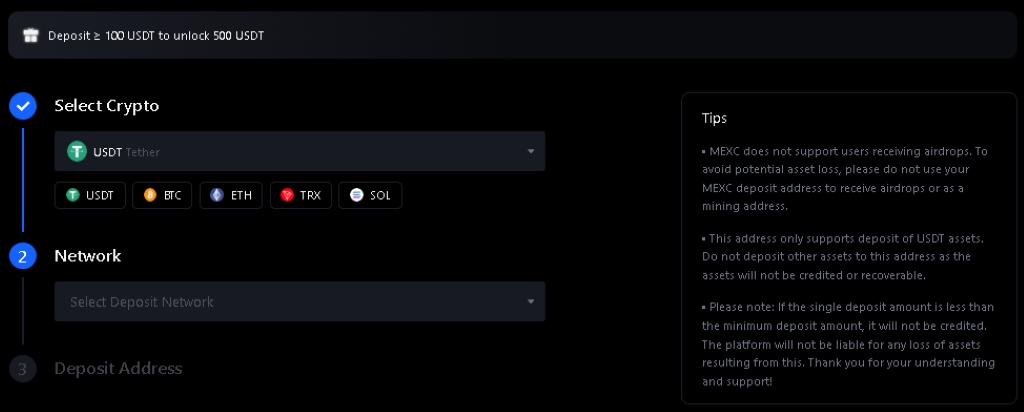Select the USDT quick chip
The image size is (1024, 412).
coord(90,196)
